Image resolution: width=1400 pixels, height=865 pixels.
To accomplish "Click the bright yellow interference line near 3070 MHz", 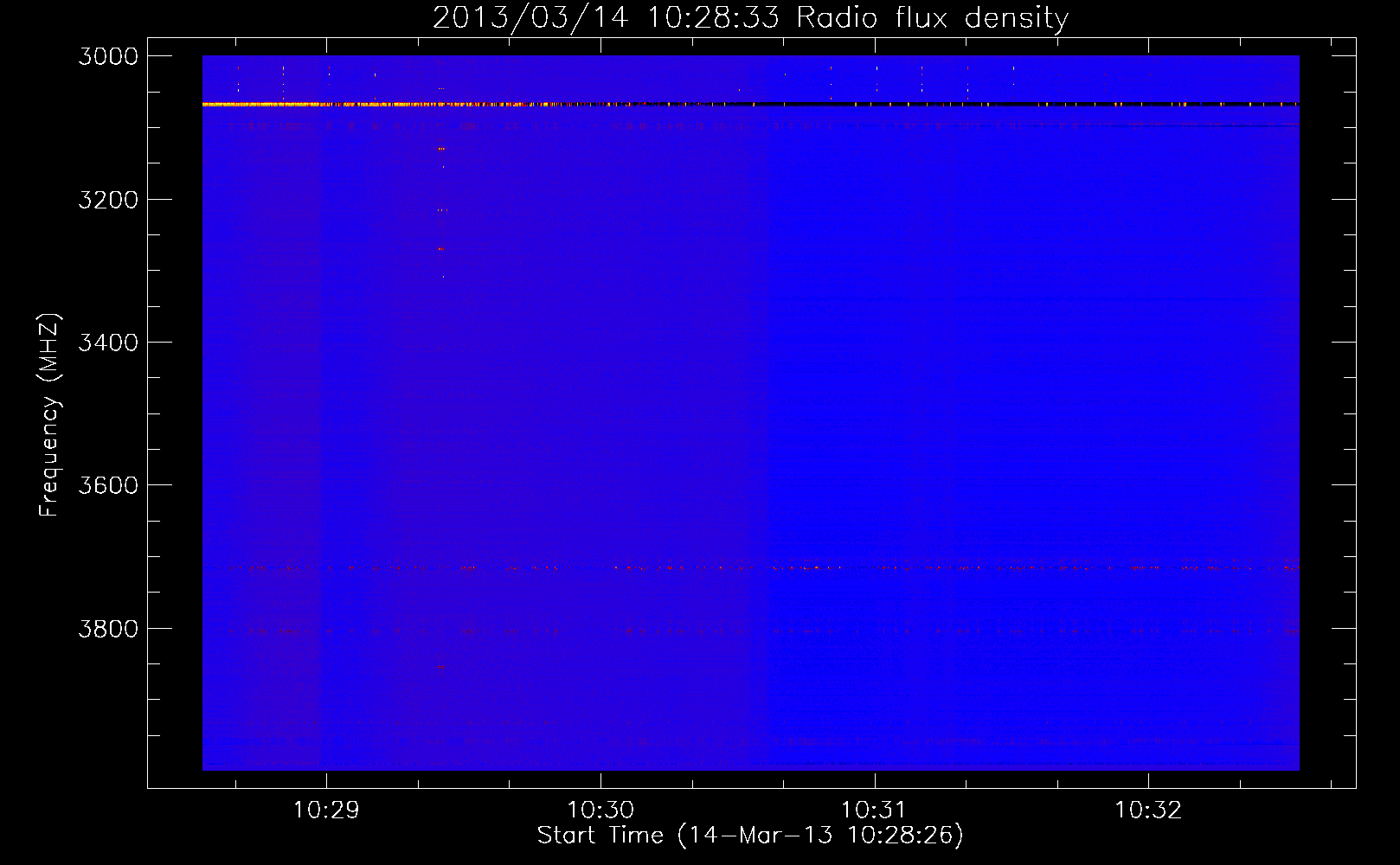I will pyautogui.click(x=750, y=104).
